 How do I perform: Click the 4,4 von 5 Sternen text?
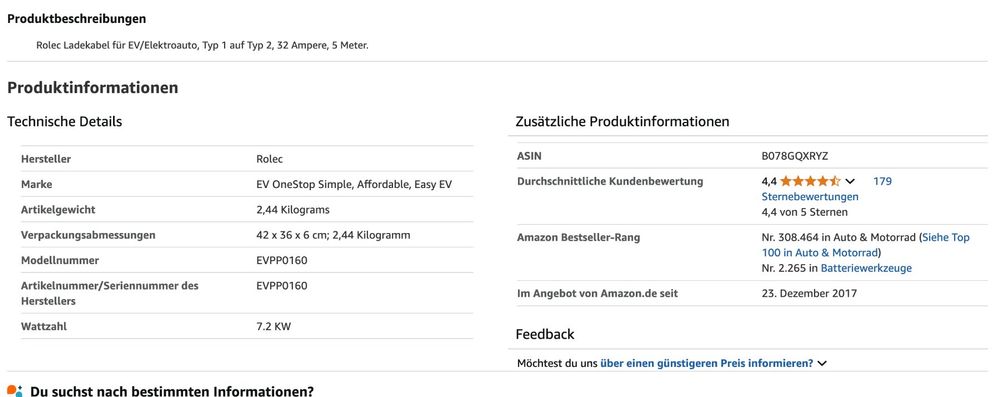coord(805,212)
